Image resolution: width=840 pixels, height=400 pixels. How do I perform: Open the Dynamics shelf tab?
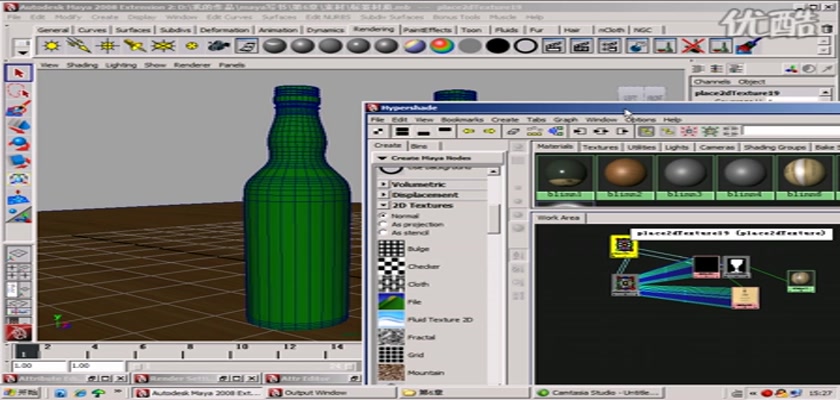click(326, 30)
